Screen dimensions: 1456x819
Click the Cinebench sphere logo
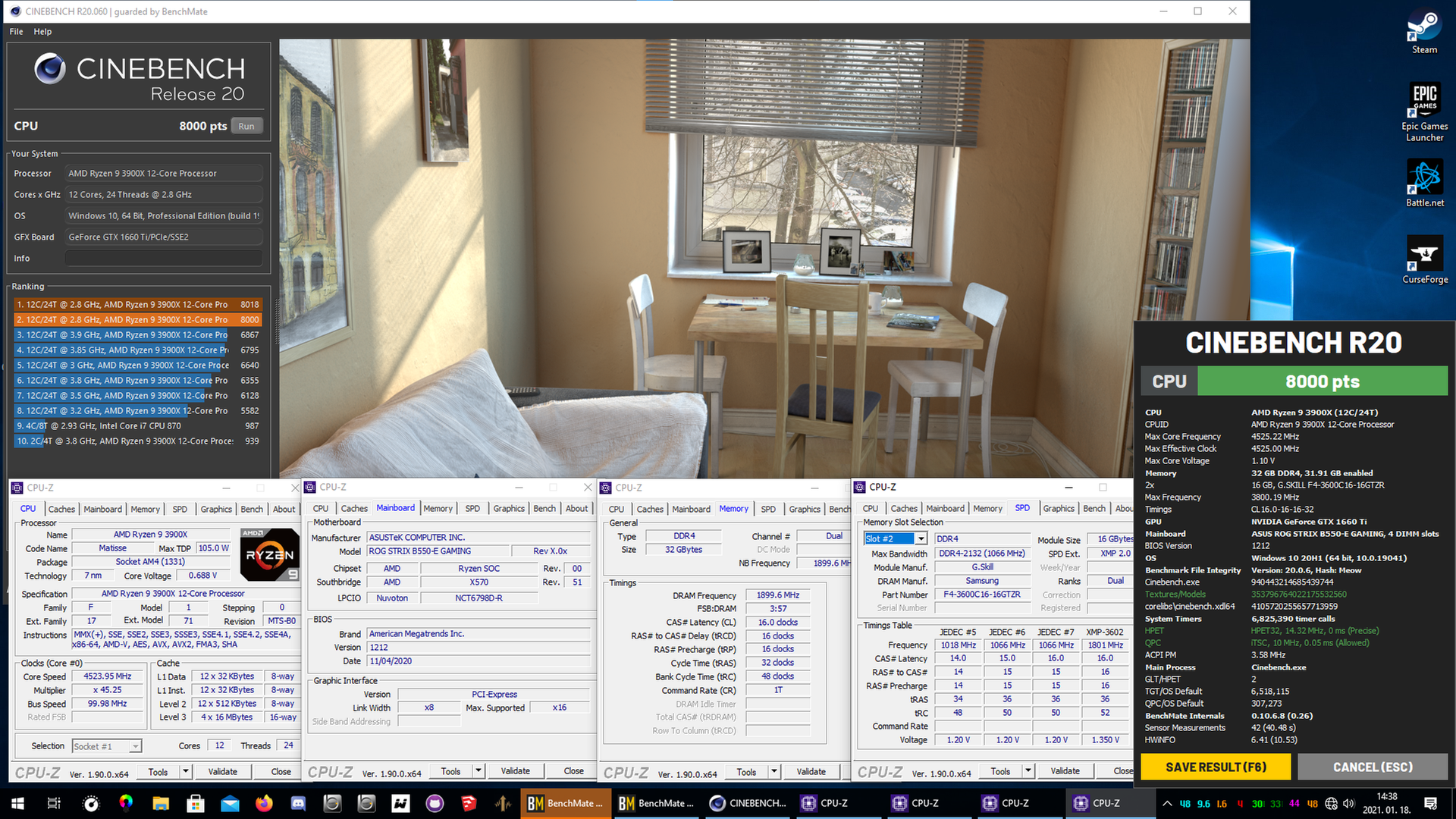coord(50,69)
